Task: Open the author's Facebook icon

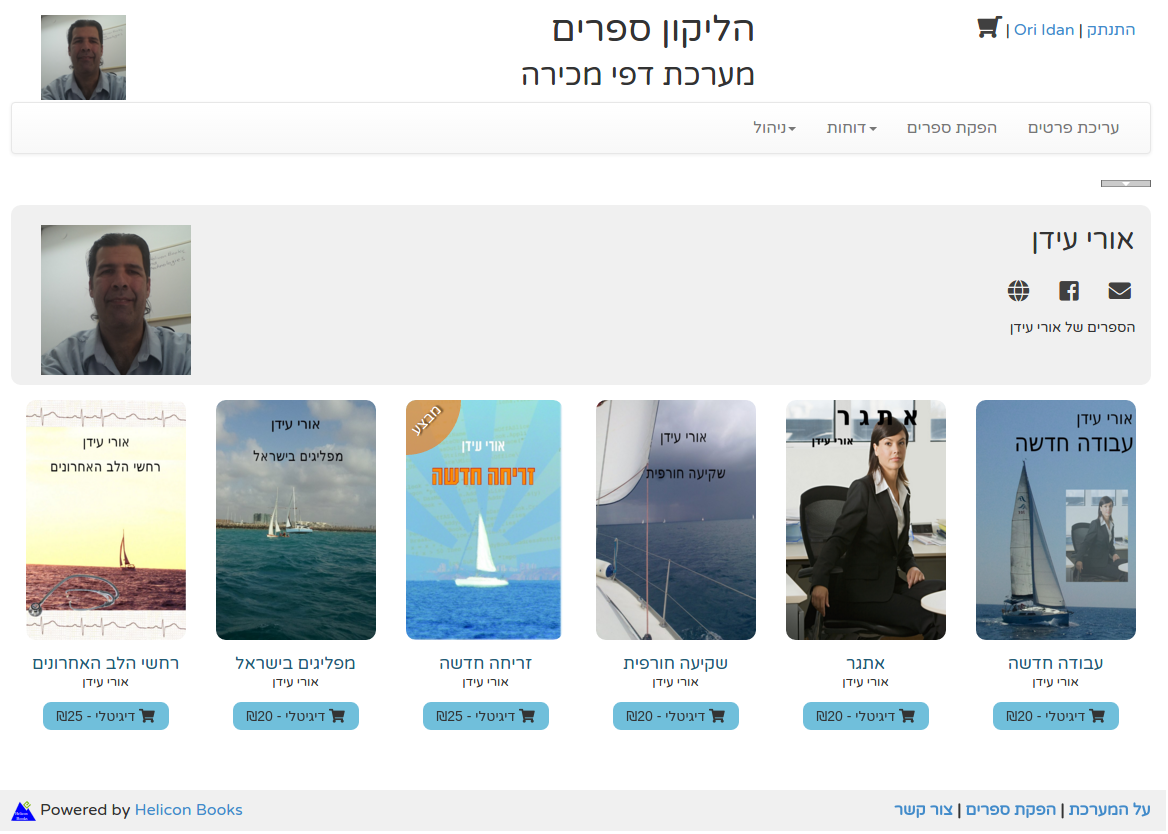Action: pos(1069,290)
